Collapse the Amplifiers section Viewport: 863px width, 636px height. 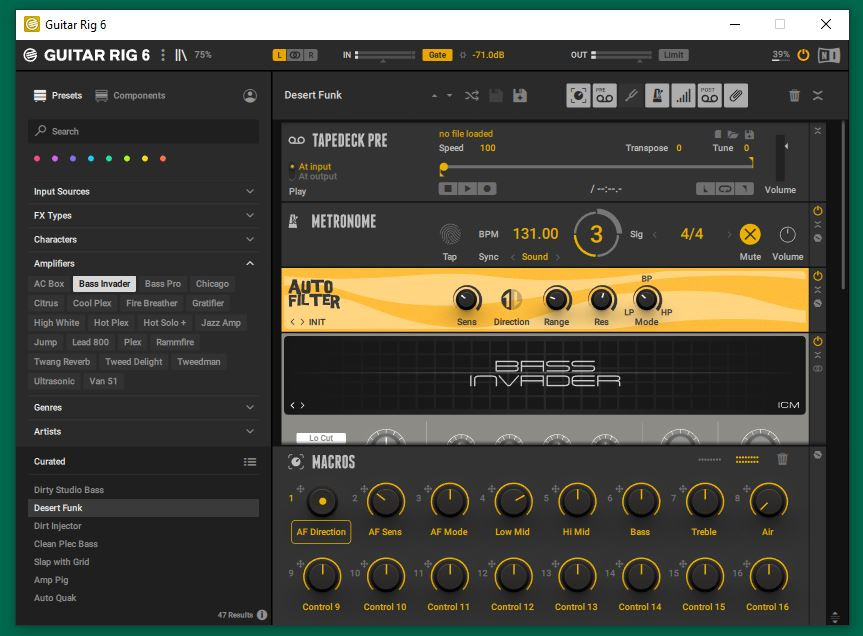tap(143, 264)
